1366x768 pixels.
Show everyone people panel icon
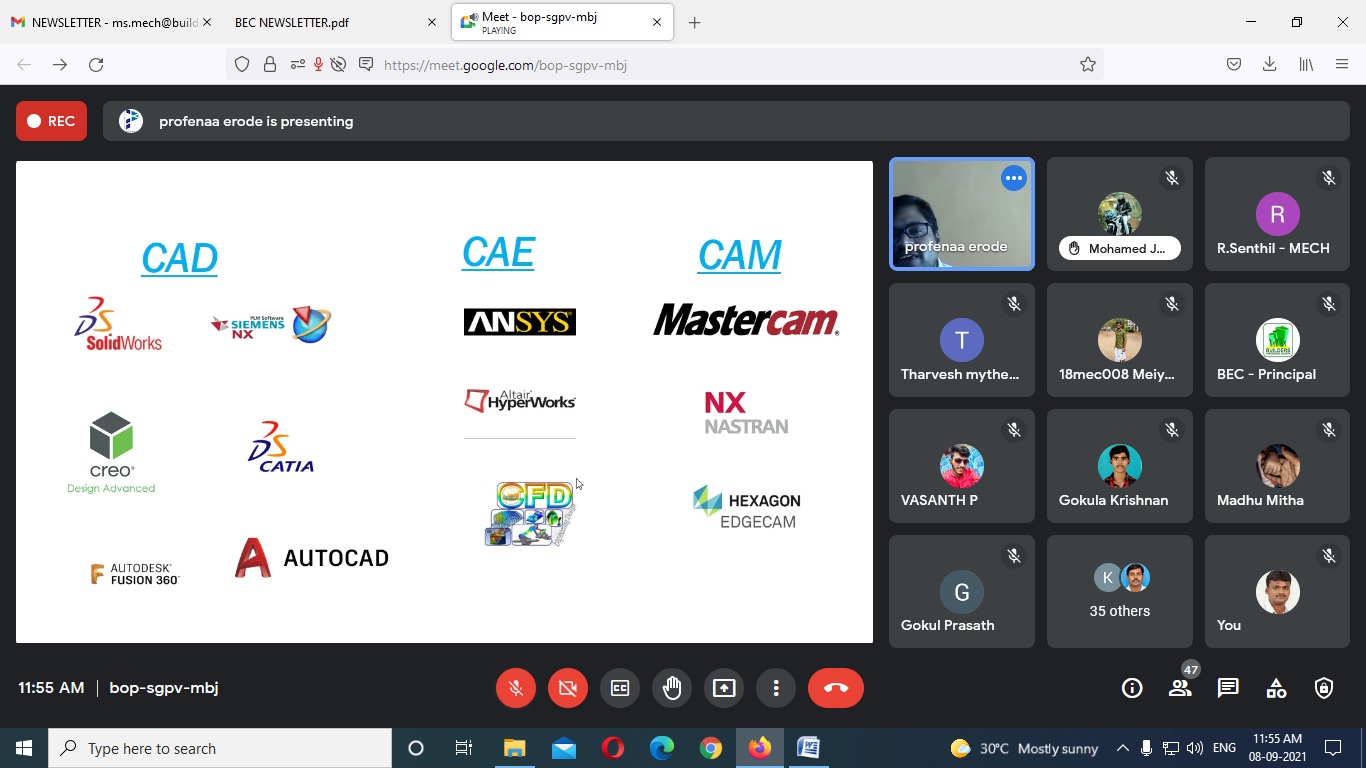[1180, 688]
